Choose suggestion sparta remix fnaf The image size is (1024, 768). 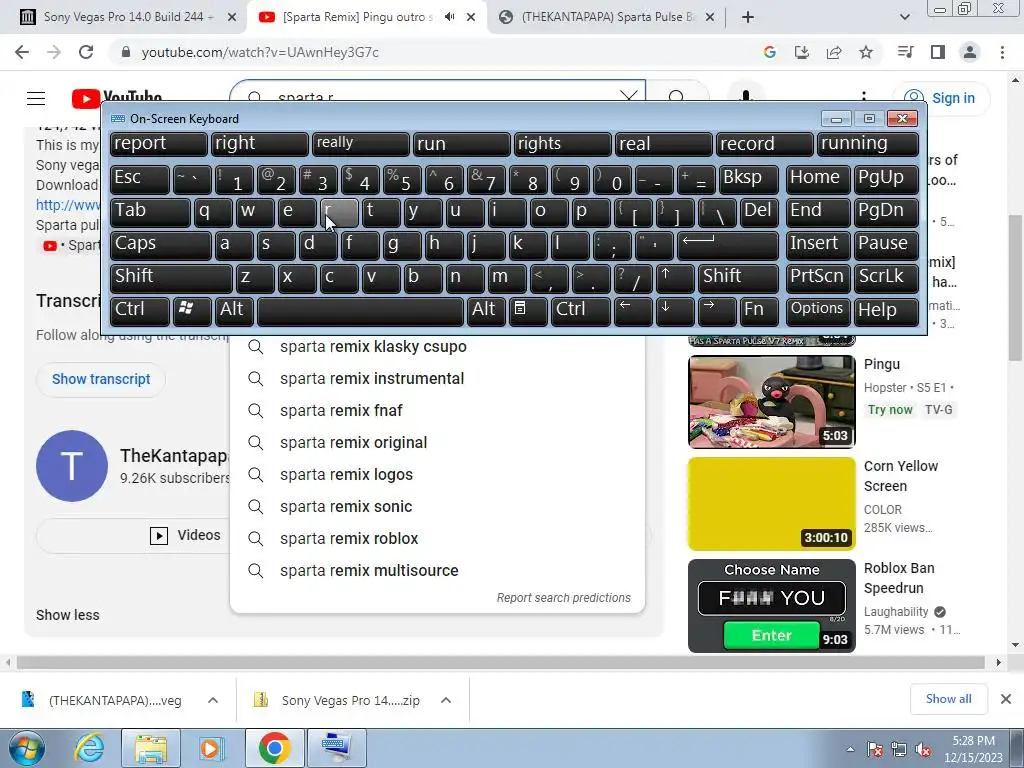[438, 411]
